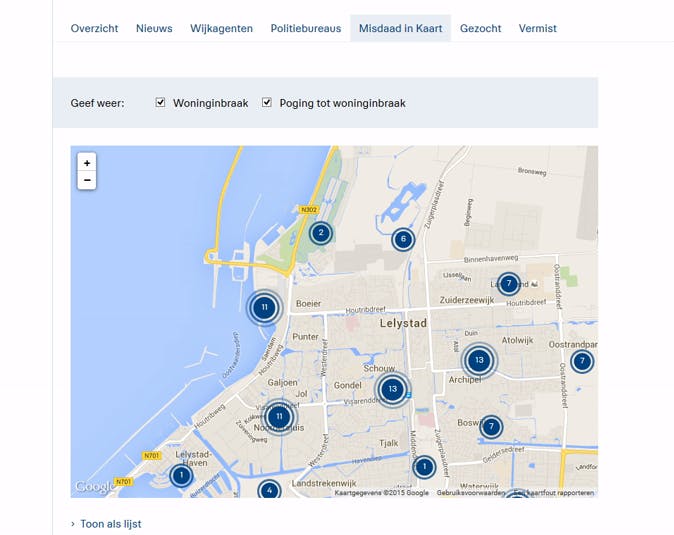The image size is (674, 535).
Task: Open Gebruiksvoorwaarden link on map
Action: click(471, 493)
